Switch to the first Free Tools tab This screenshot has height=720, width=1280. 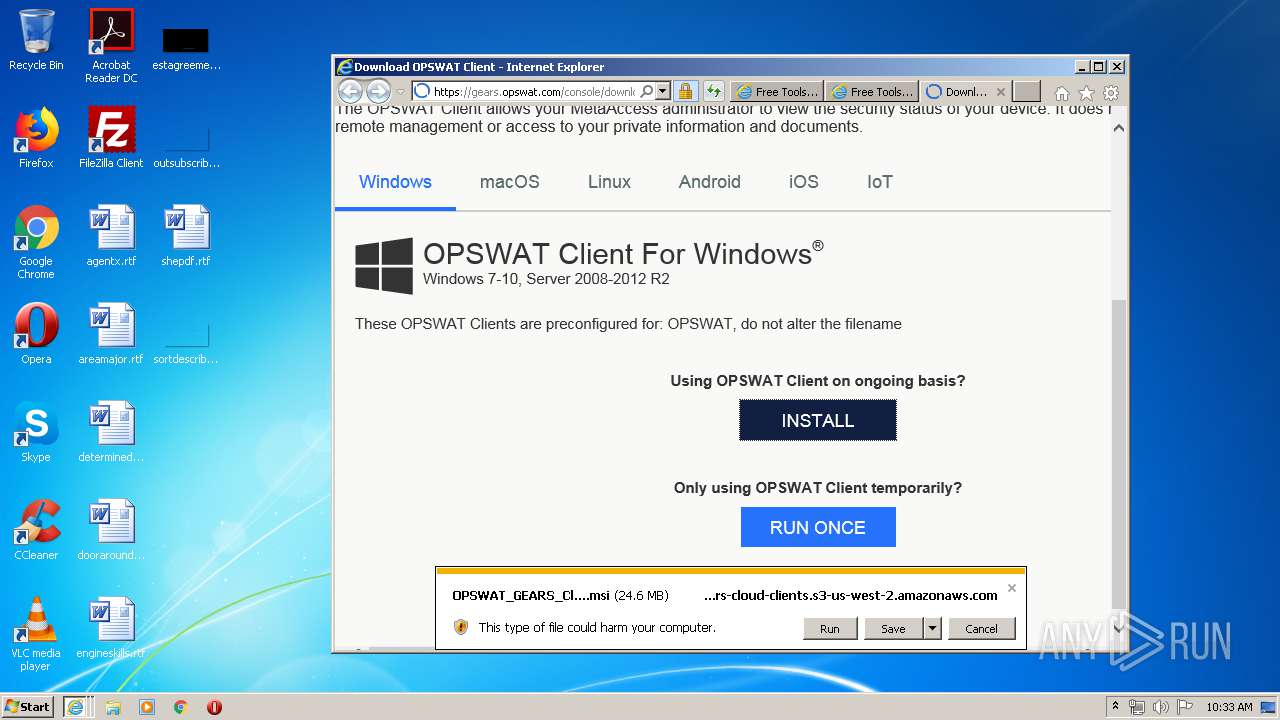tap(777, 91)
